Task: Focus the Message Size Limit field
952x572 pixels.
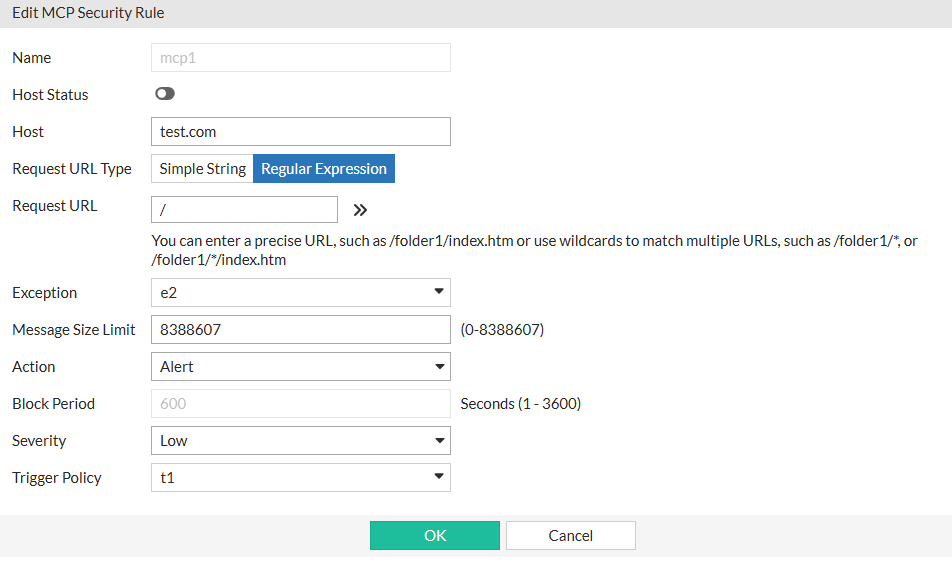Action: click(x=300, y=330)
